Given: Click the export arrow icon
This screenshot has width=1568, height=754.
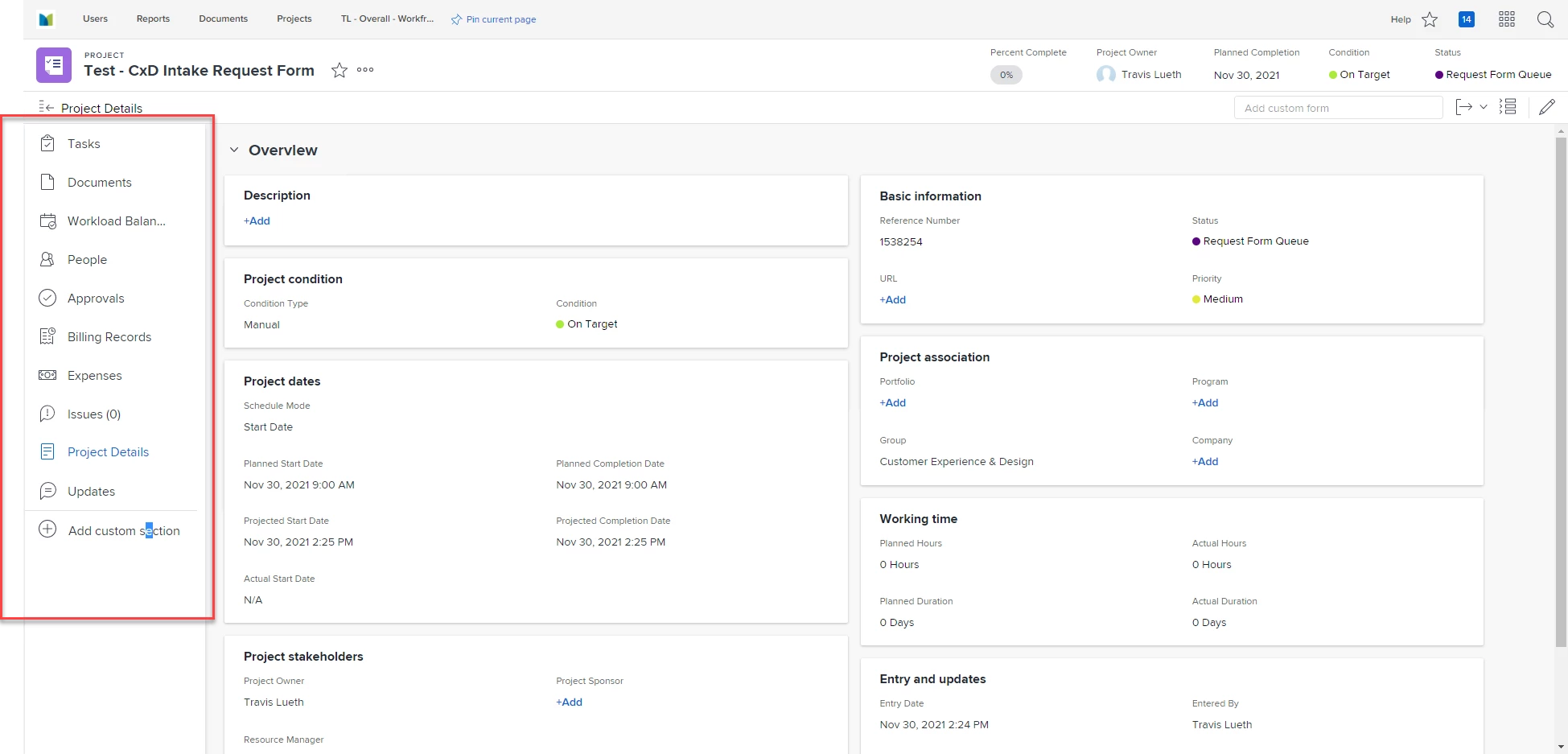Looking at the screenshot, I should (x=1464, y=107).
